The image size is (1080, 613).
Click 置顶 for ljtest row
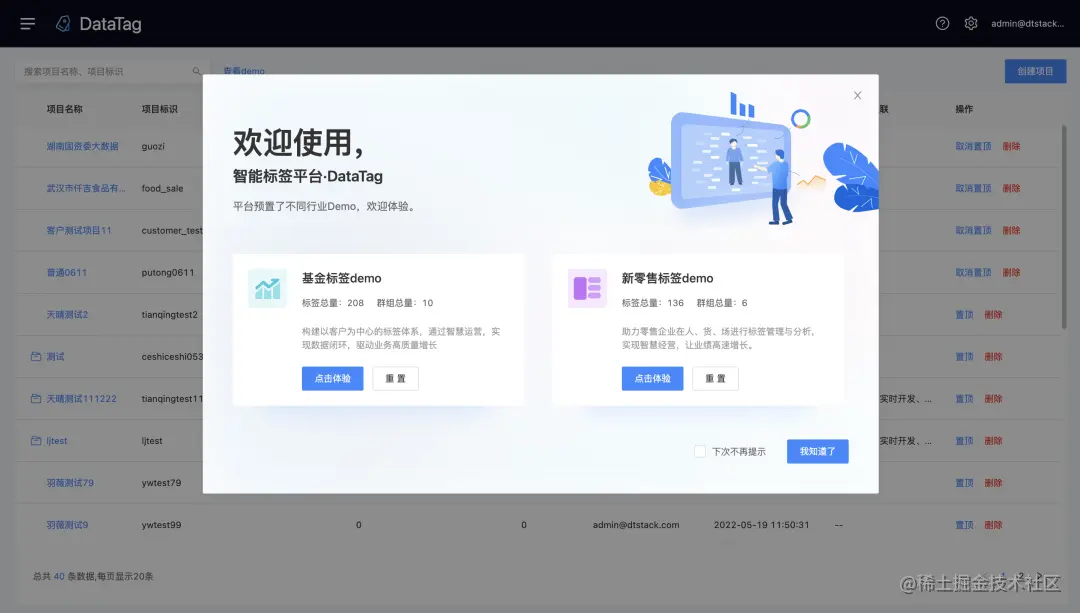coord(964,441)
